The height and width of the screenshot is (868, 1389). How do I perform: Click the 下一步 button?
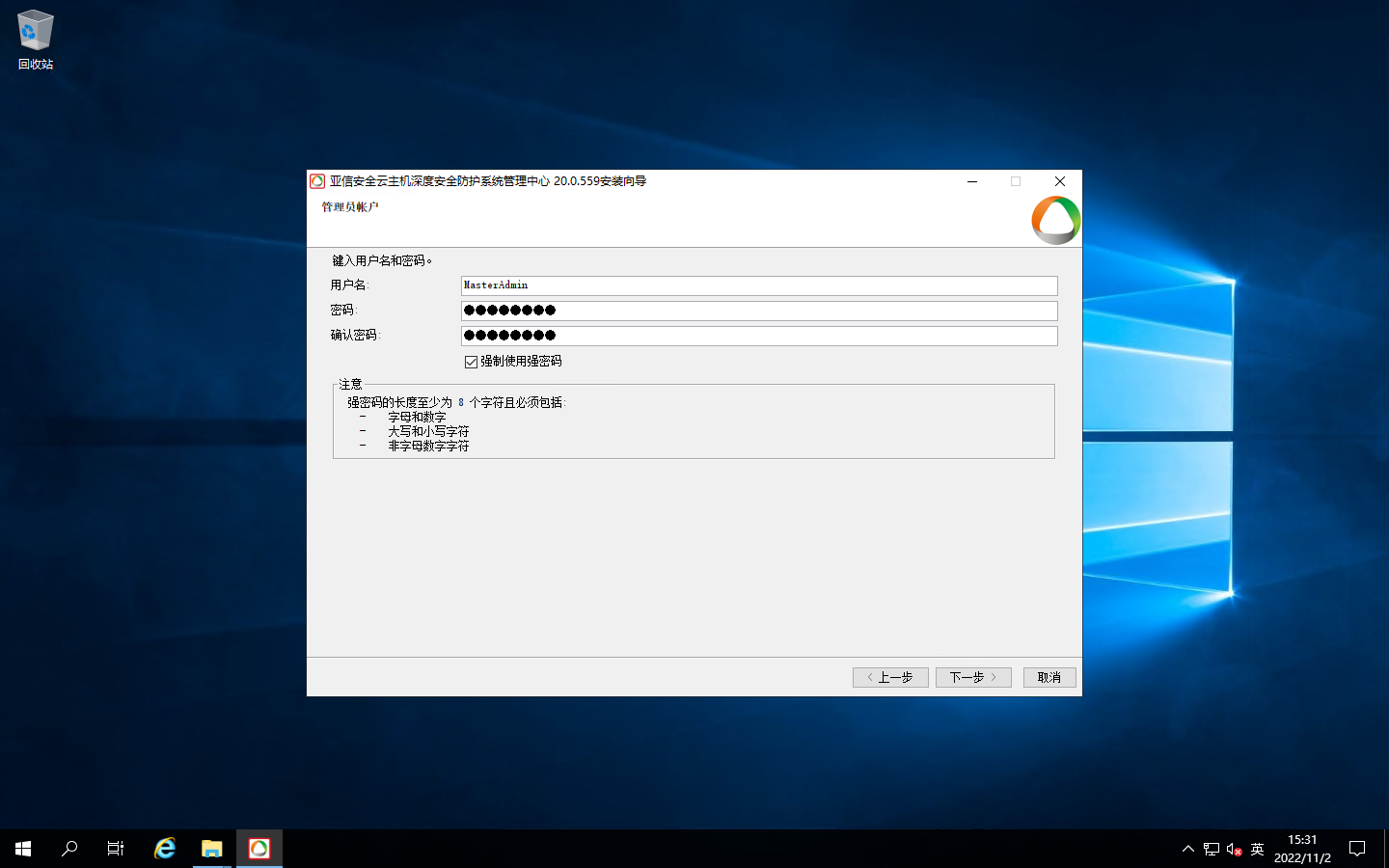click(x=973, y=677)
